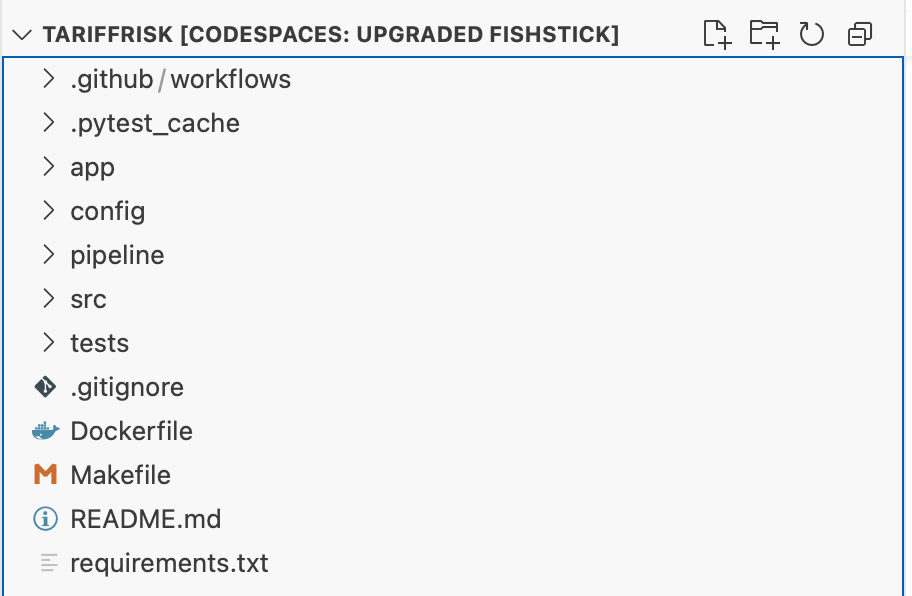
Task: Collapse the TARIFFRISK explorer section
Action: (x=20, y=33)
